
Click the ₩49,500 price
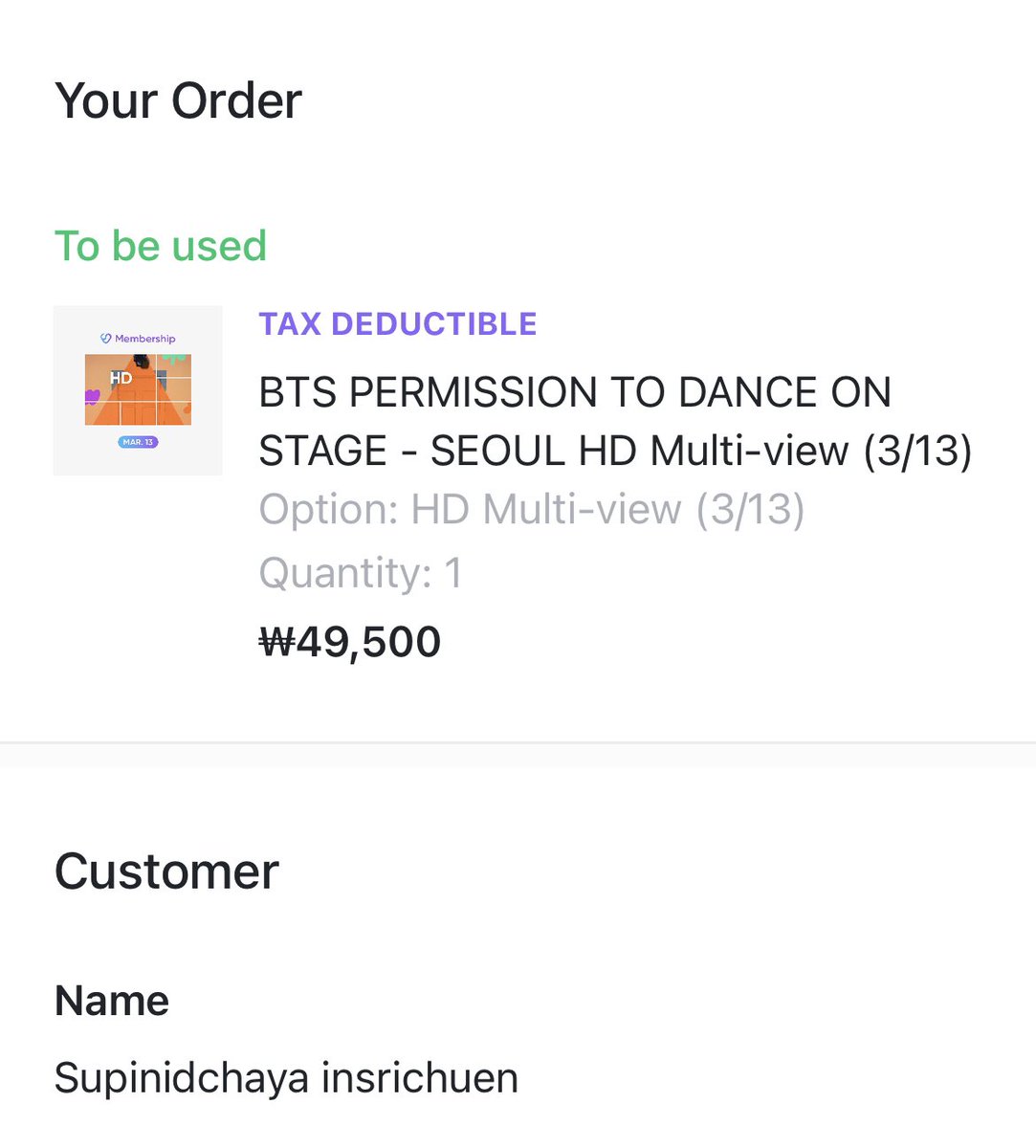(x=350, y=641)
